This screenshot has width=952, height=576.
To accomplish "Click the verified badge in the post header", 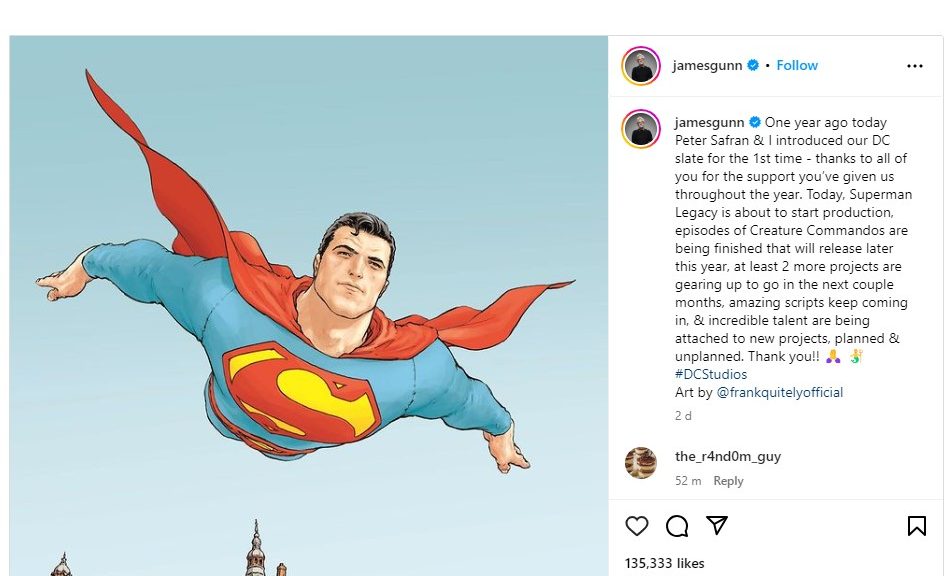I will tap(753, 66).
